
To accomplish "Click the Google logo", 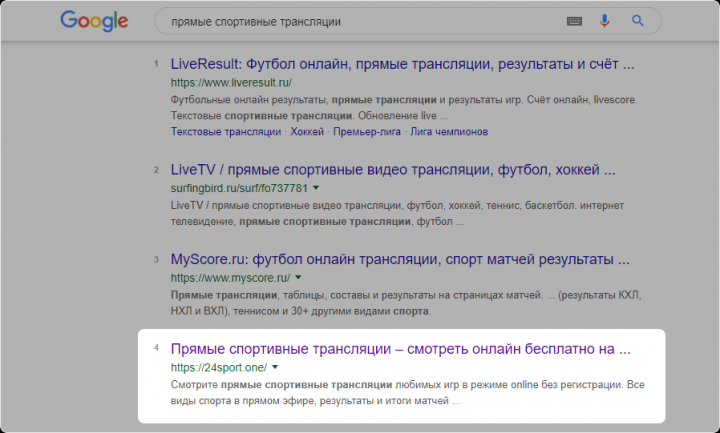I will click(94, 21).
